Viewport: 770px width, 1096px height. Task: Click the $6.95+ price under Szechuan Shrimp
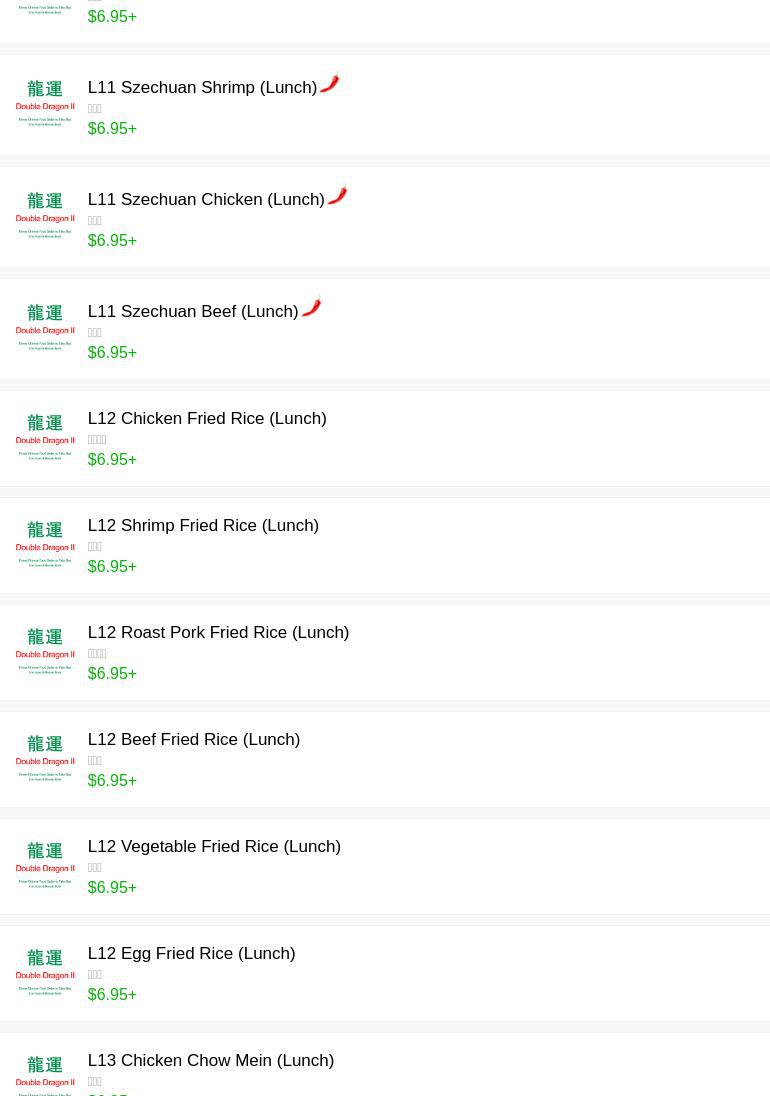(x=112, y=129)
